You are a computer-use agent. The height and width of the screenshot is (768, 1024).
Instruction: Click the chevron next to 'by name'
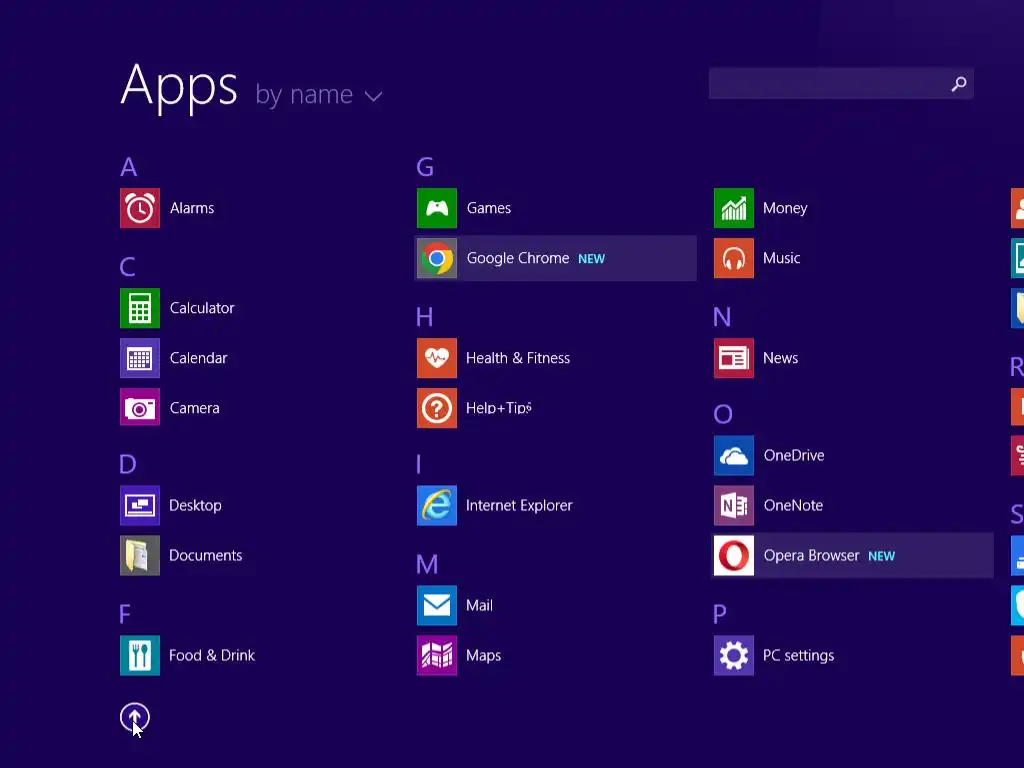(374, 97)
